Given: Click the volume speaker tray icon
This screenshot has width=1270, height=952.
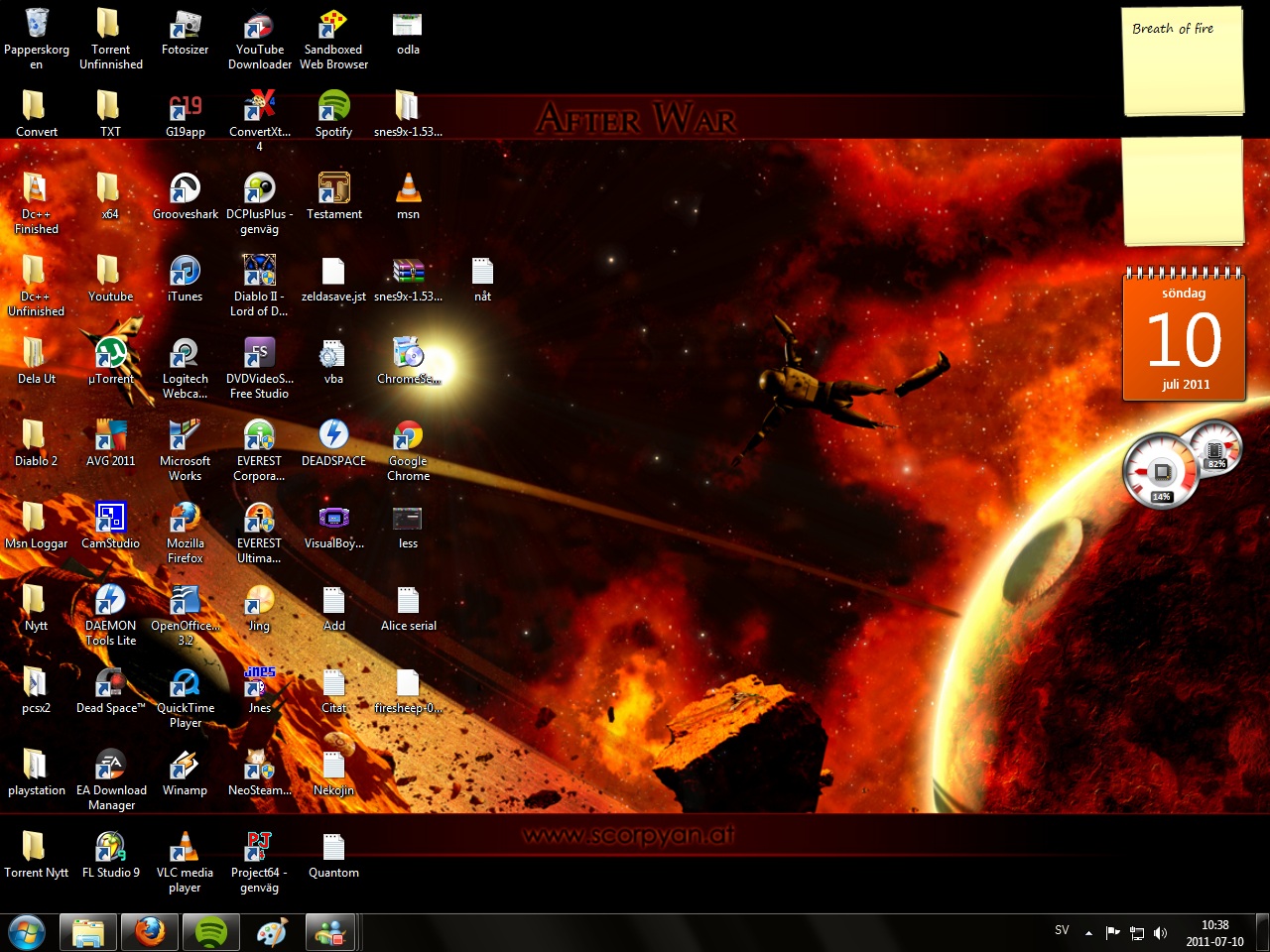Looking at the screenshot, I should 1161,933.
